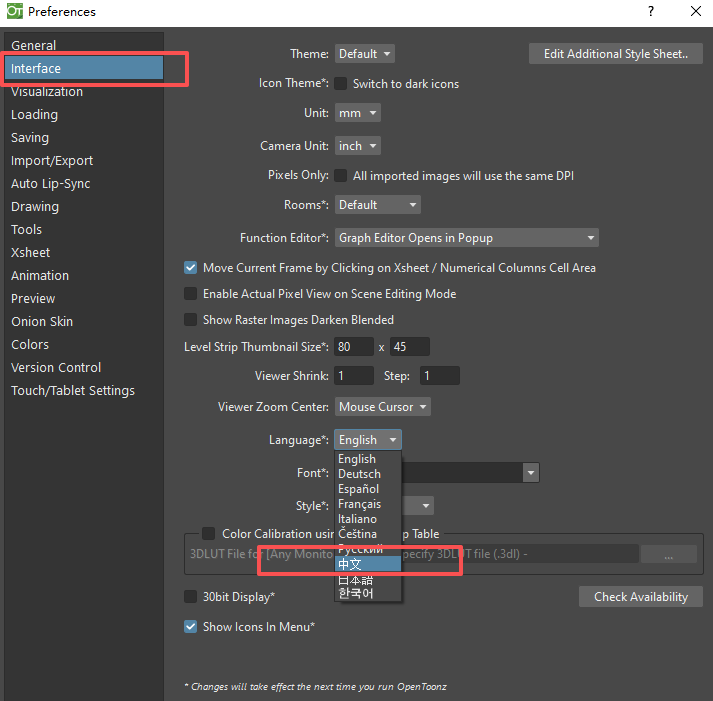Uncheck Show Icons In Menu option
The height and width of the screenshot is (701, 713).
tap(191, 626)
